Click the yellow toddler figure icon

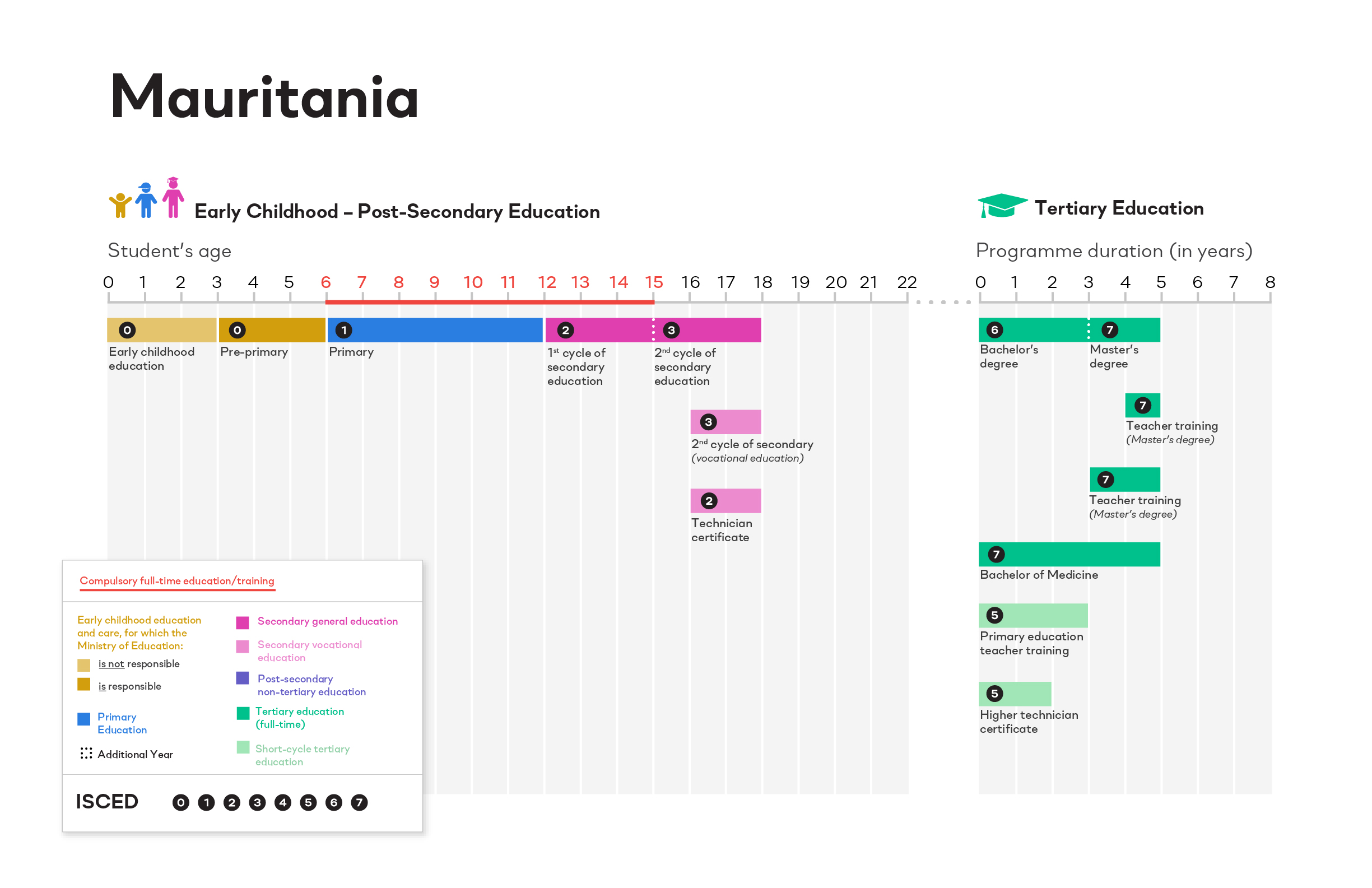120,205
